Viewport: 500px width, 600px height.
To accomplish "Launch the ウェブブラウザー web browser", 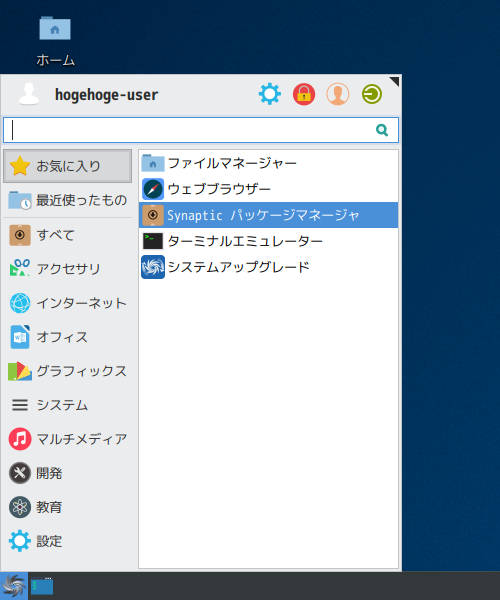I will coord(268,189).
